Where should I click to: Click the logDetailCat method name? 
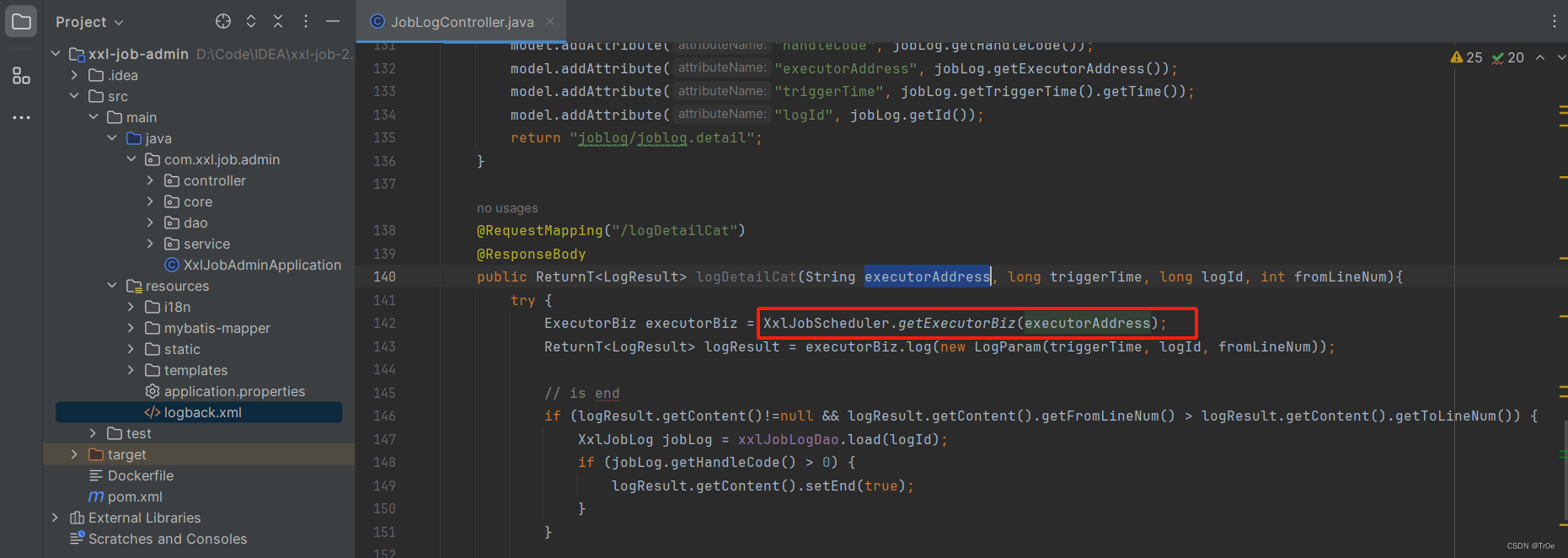[x=746, y=276]
